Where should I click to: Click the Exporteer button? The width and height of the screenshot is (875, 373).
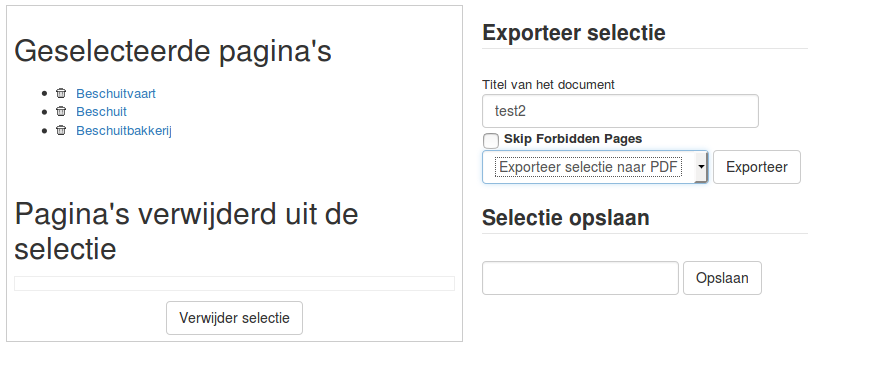click(757, 167)
